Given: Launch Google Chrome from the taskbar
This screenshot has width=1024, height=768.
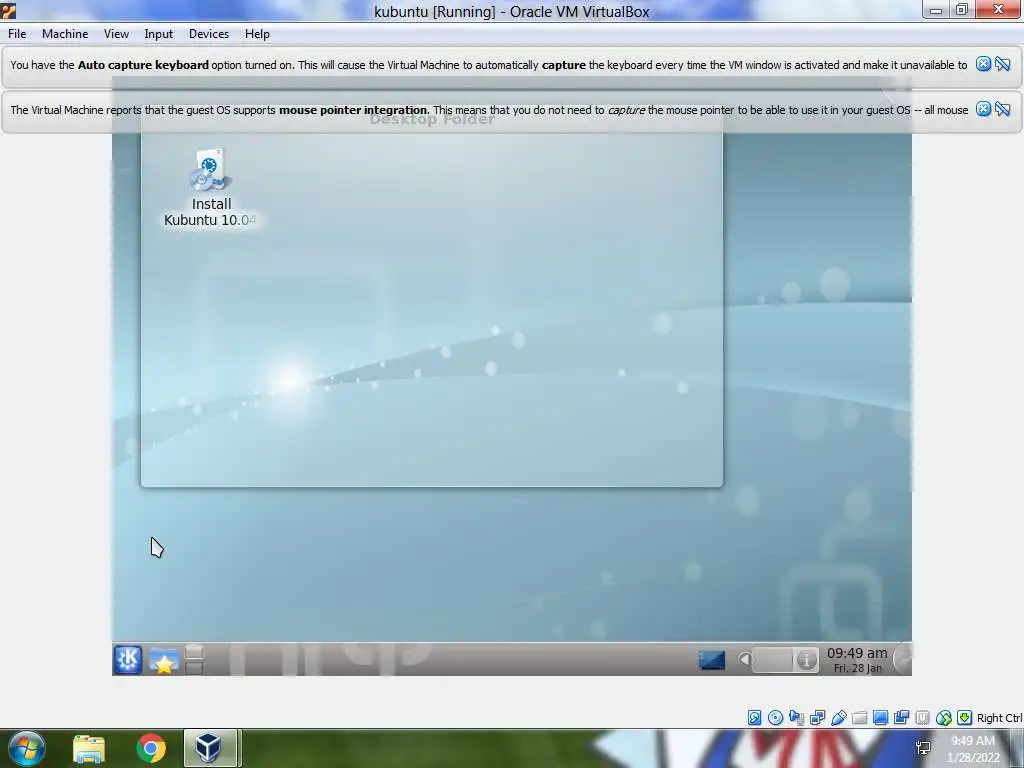Looking at the screenshot, I should [151, 748].
